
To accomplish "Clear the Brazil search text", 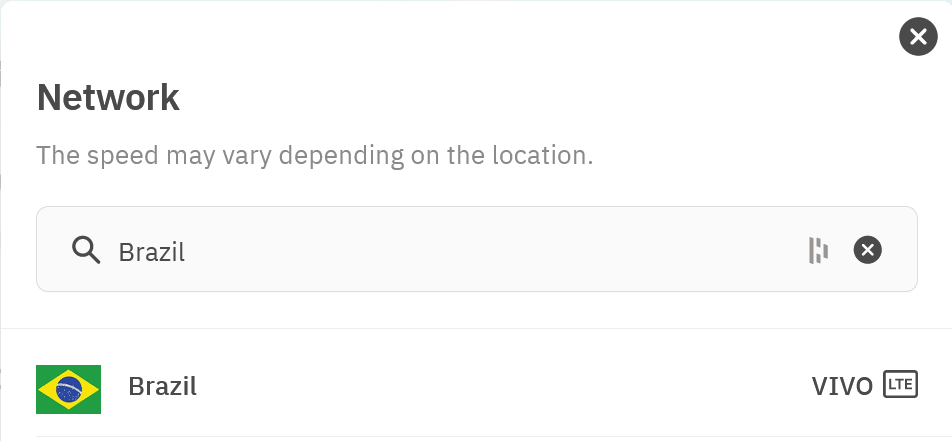I will click(868, 250).
